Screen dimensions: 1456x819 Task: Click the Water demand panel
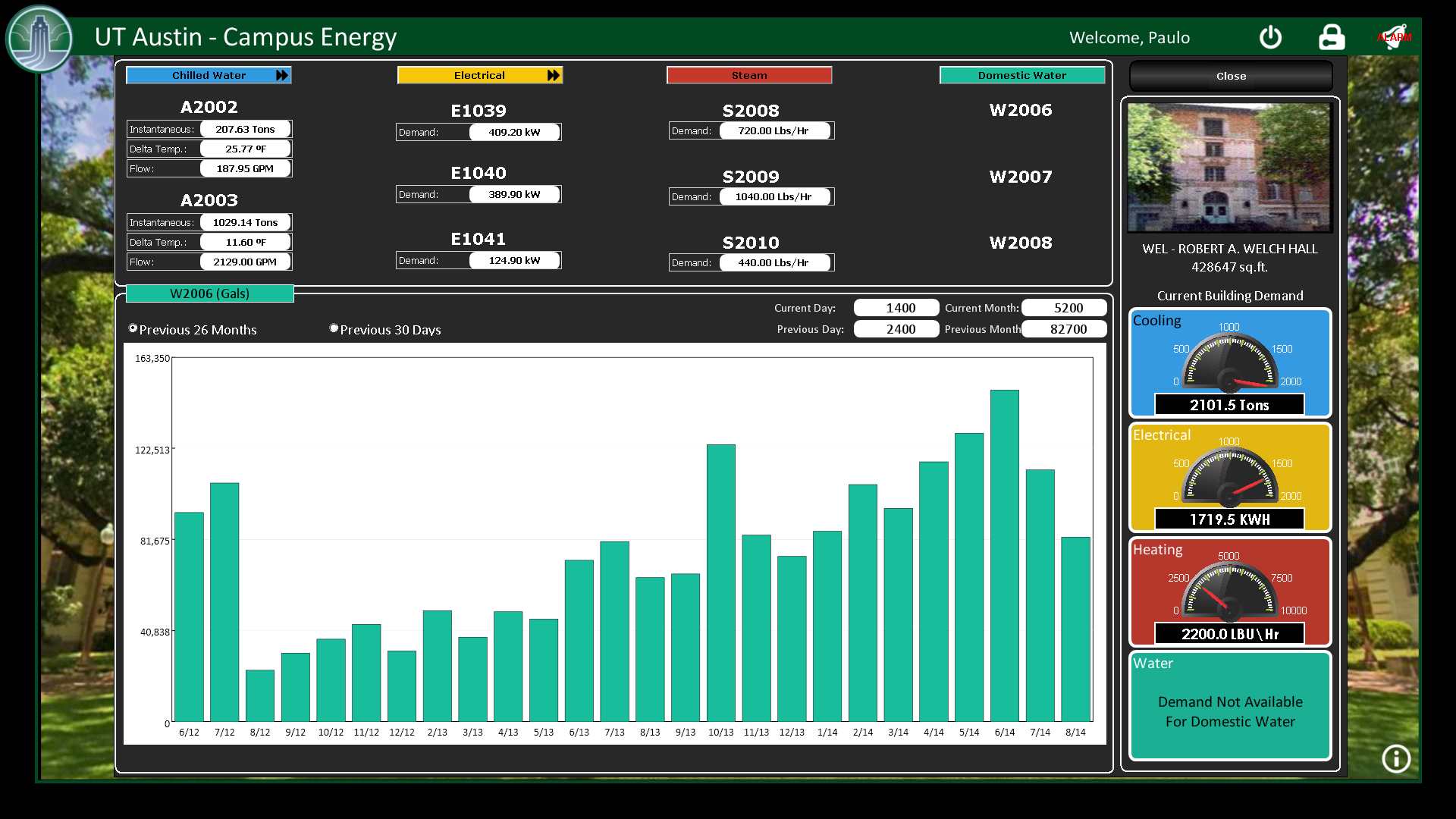[1229, 705]
